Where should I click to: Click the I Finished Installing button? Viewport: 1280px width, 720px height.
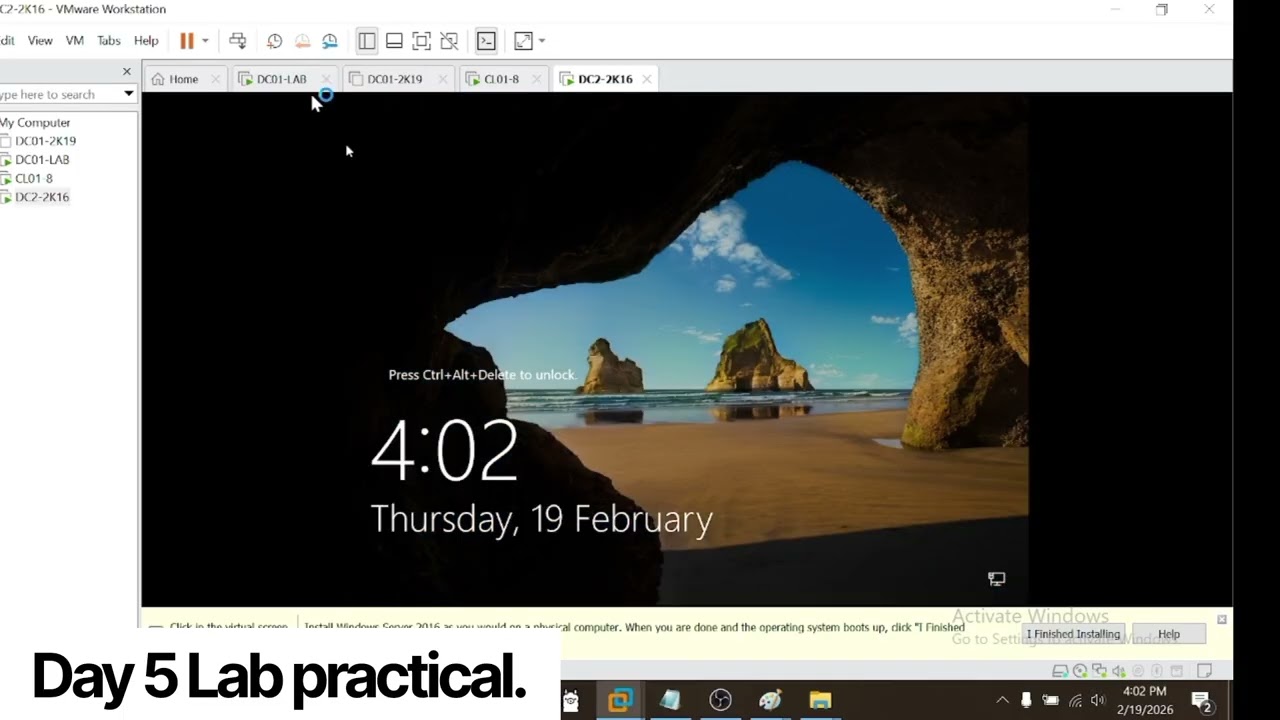click(x=1073, y=634)
